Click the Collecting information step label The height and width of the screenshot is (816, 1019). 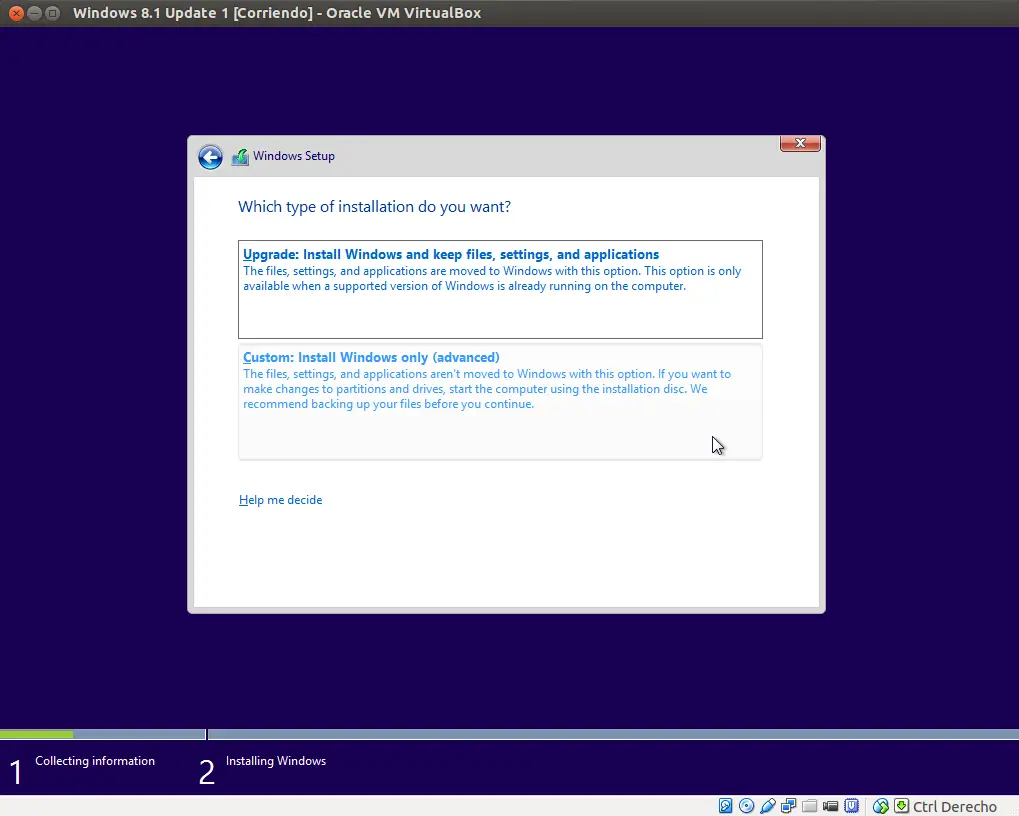[95, 761]
